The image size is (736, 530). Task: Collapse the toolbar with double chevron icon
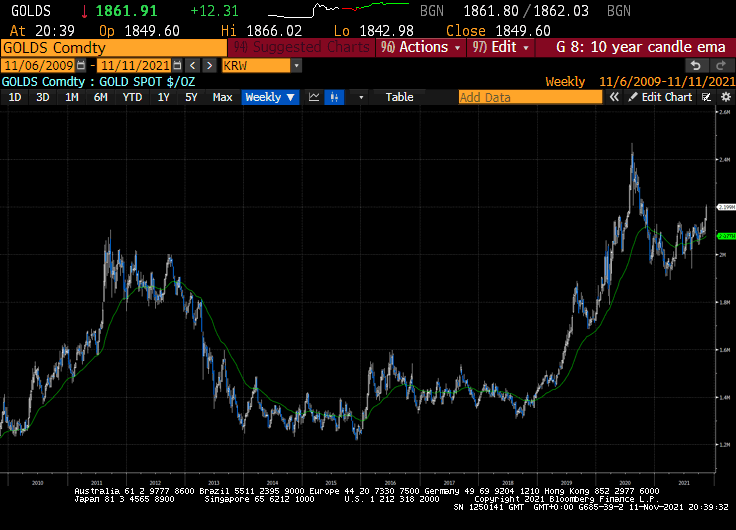pyautogui.click(x=614, y=97)
